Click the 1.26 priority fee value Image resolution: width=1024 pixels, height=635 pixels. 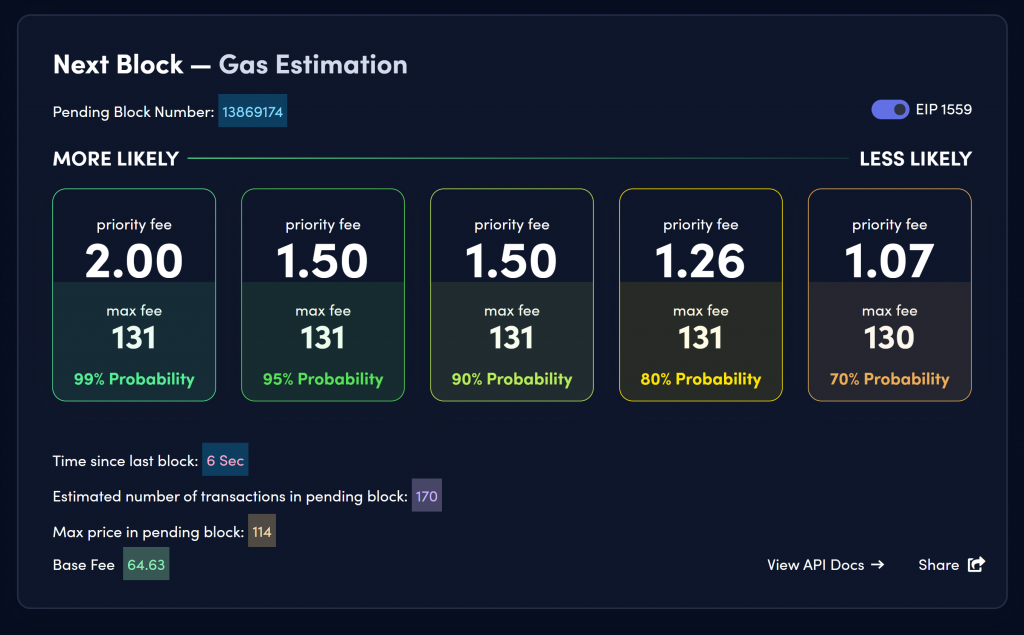click(x=700, y=261)
